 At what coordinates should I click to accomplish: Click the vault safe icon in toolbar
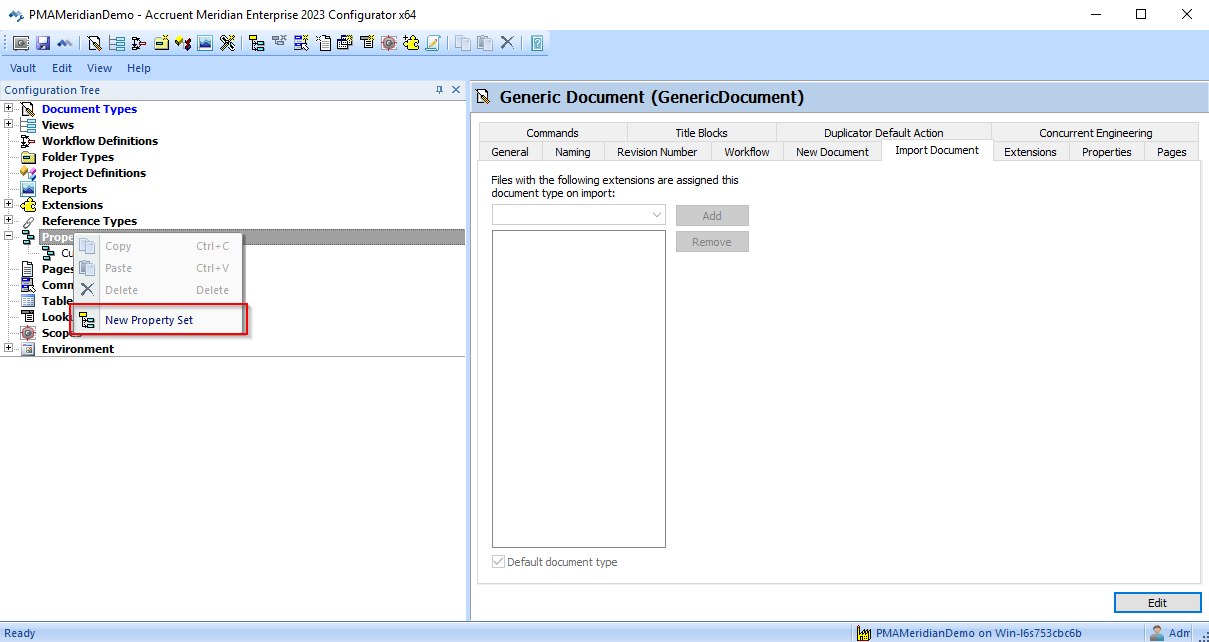tap(20, 43)
